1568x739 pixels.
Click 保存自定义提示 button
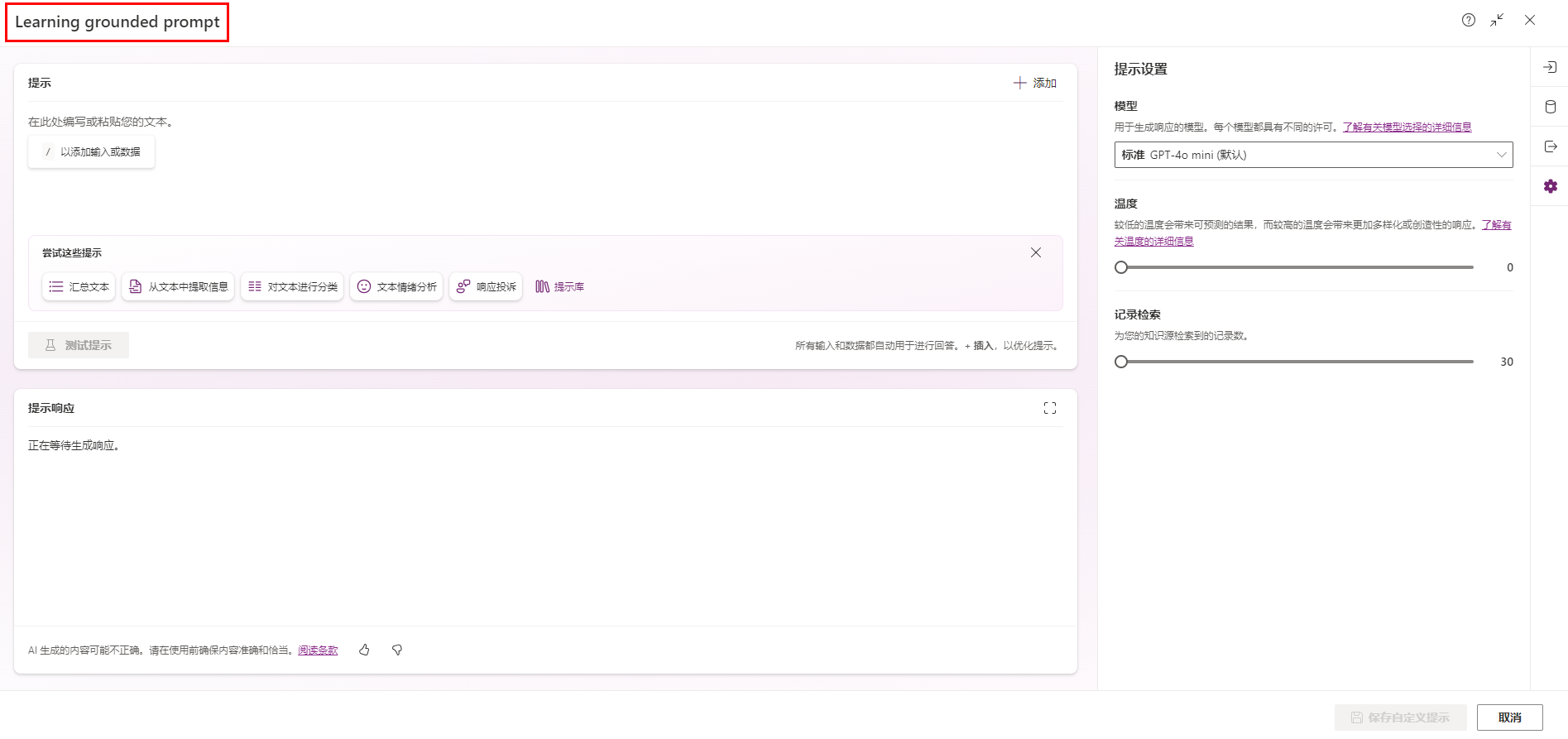[x=1400, y=717]
